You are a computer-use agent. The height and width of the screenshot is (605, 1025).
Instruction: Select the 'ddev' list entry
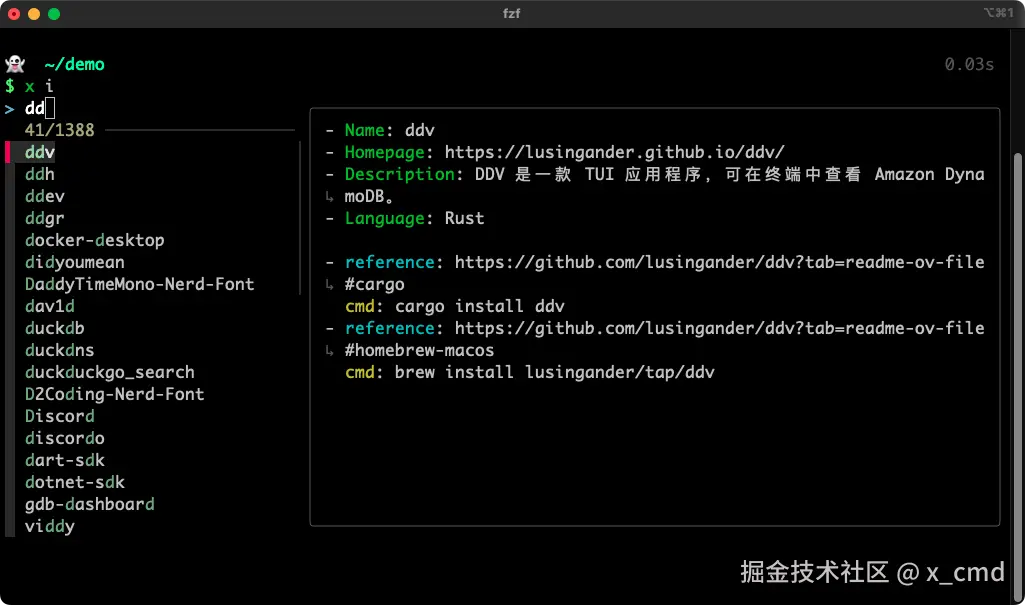44,196
